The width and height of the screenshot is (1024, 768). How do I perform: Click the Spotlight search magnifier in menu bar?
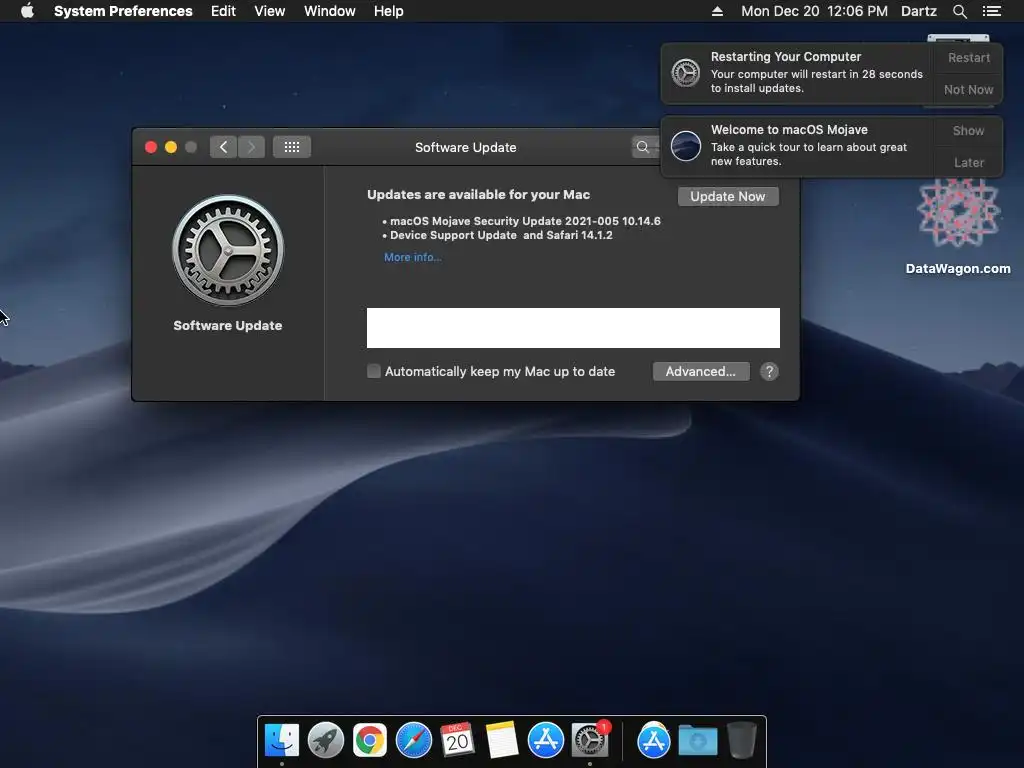coord(959,11)
